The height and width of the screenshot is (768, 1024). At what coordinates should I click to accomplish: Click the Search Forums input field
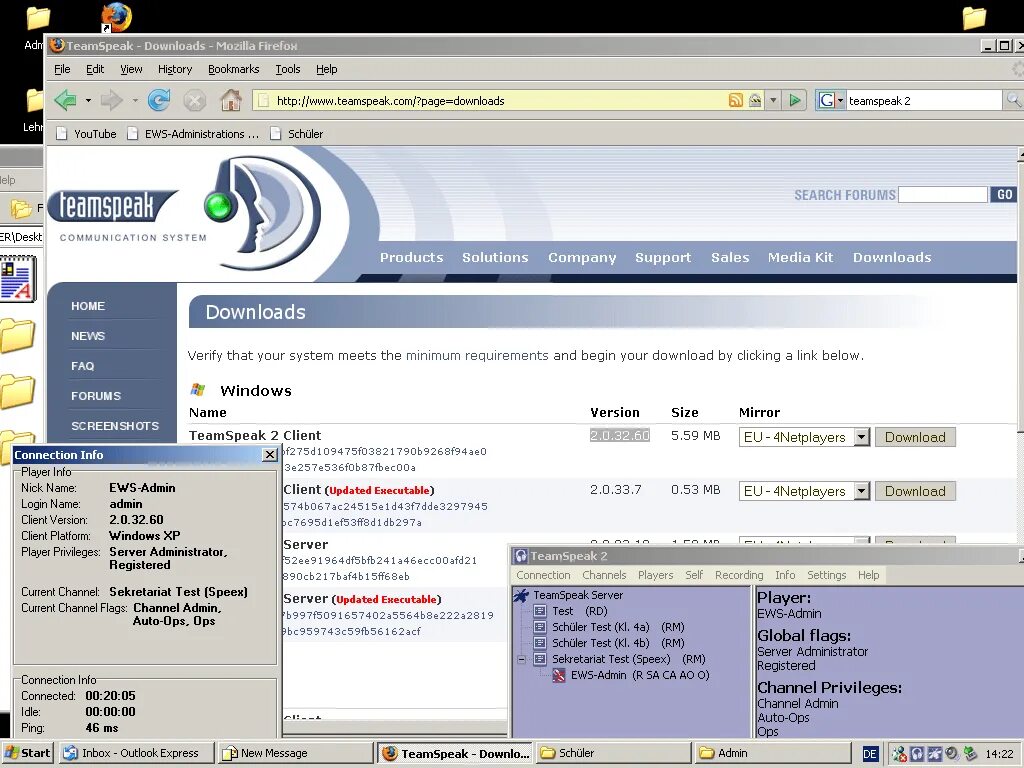pyautogui.click(x=942, y=195)
